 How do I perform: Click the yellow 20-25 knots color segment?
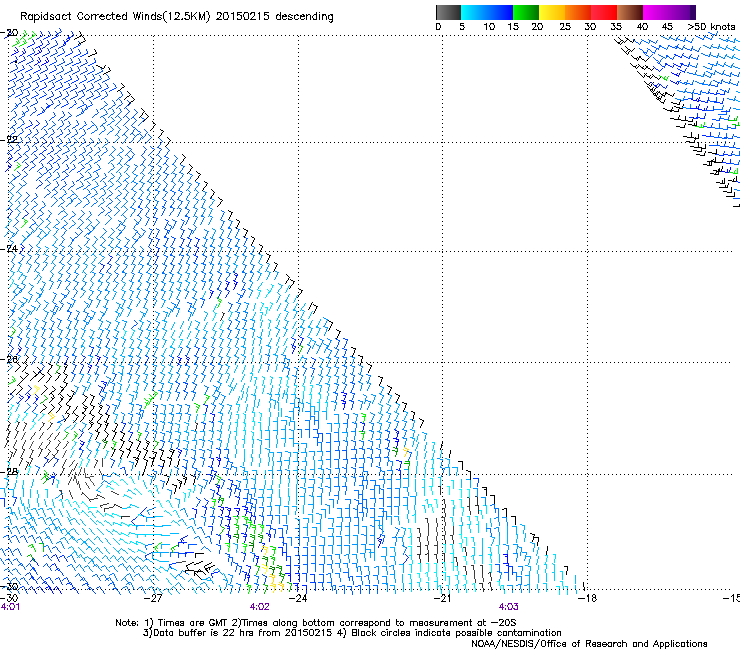pos(552,12)
